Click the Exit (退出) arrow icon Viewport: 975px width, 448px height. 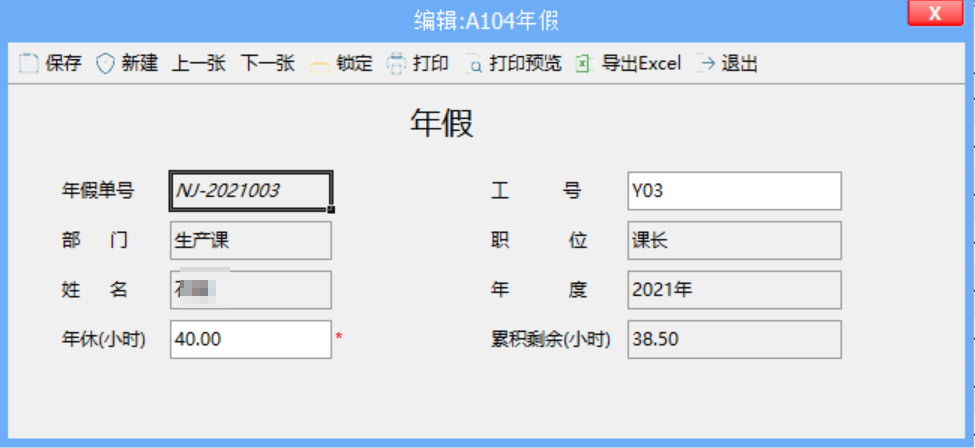point(705,63)
